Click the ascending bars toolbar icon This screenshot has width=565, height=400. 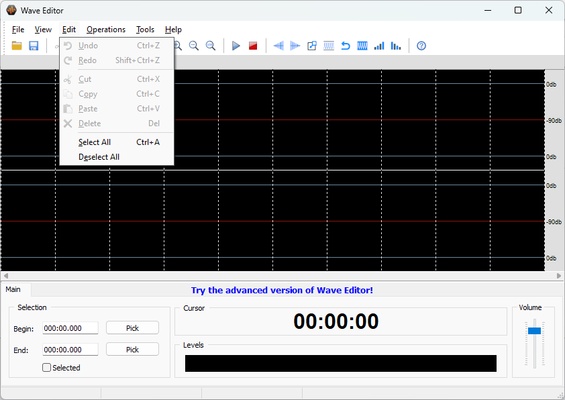[x=379, y=46]
